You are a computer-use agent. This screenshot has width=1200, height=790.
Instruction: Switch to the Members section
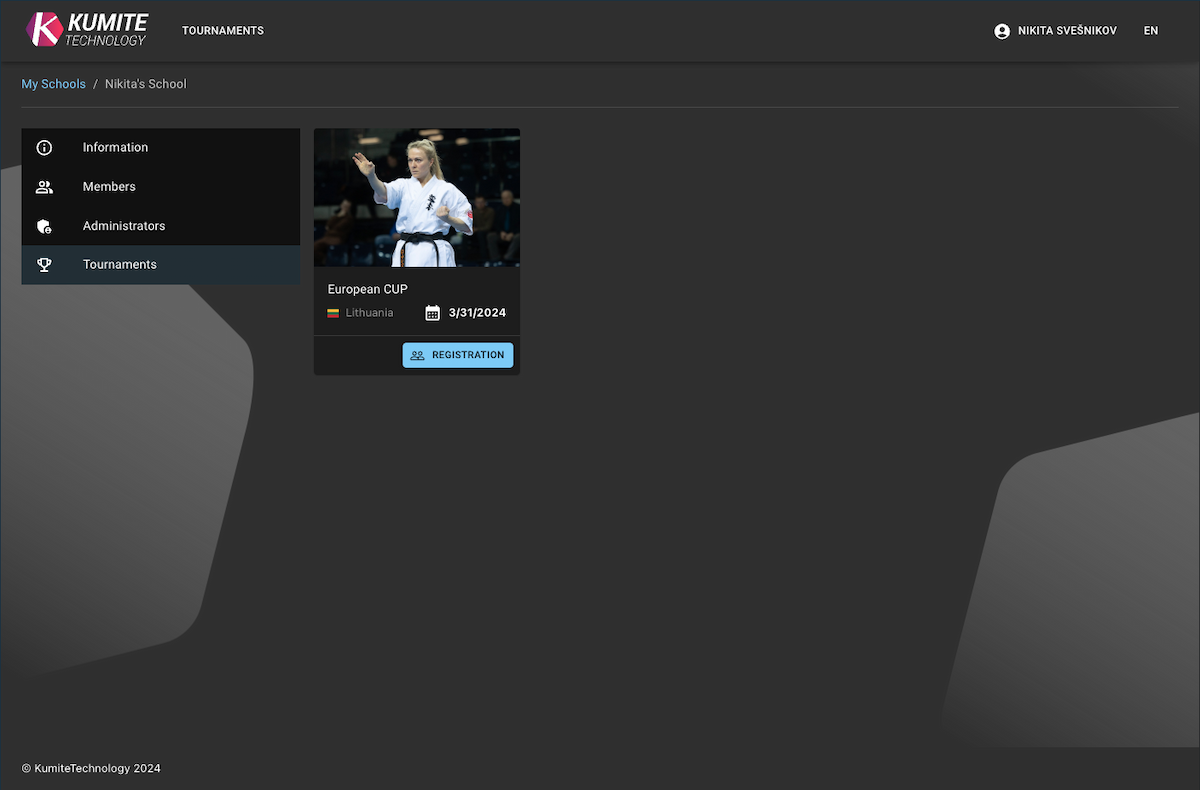109,187
